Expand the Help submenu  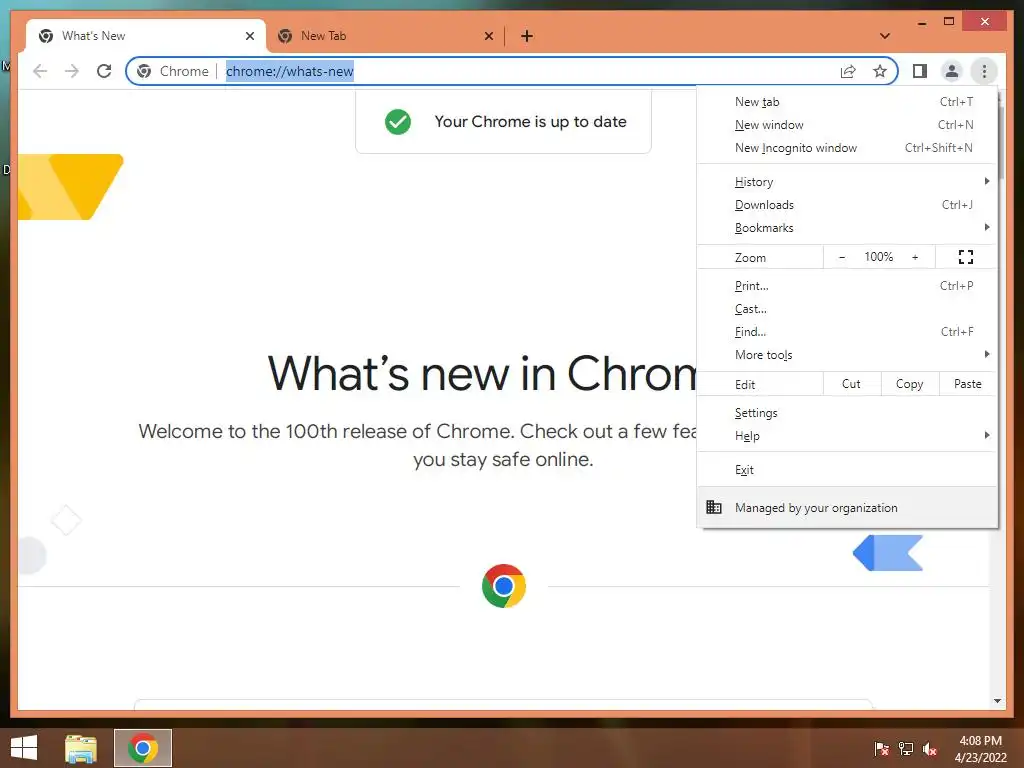coord(848,436)
